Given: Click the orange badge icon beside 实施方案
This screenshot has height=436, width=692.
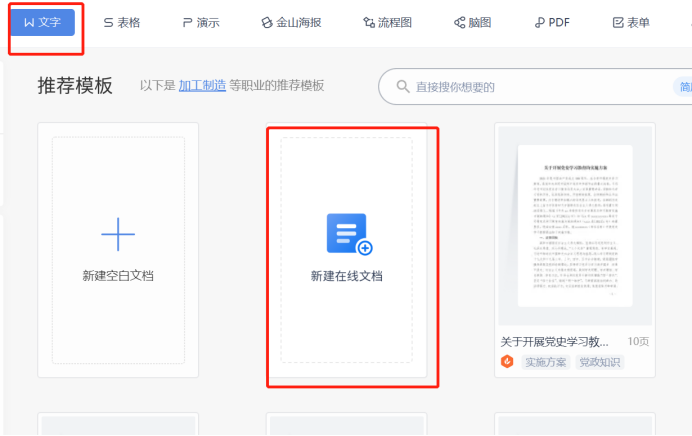Looking at the screenshot, I should pos(507,362).
